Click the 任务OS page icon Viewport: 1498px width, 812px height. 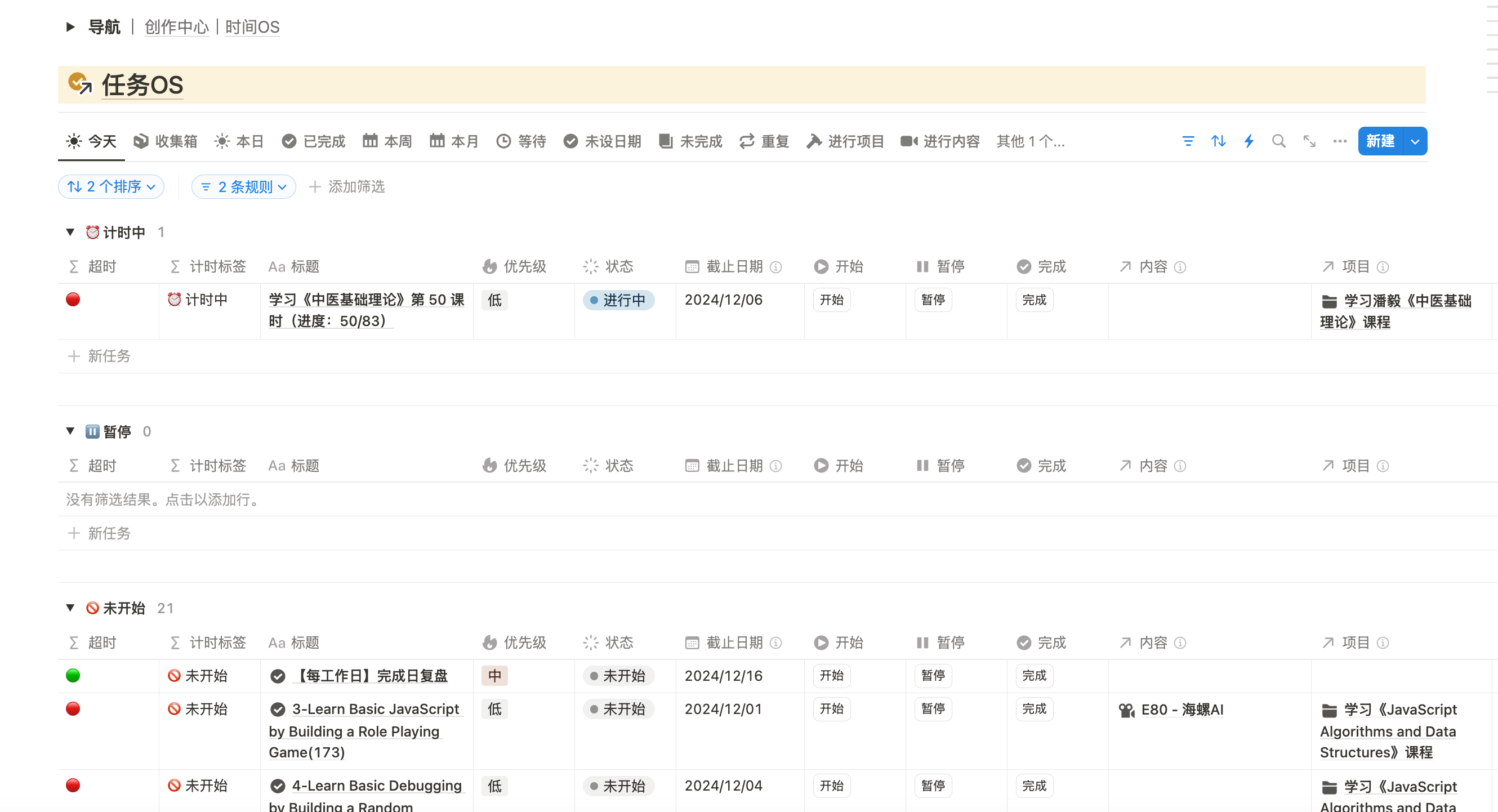point(80,84)
